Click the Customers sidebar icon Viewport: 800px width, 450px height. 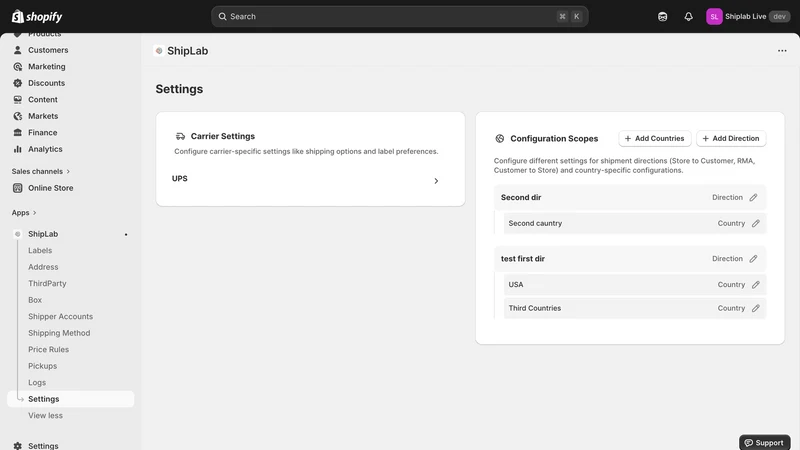18,50
